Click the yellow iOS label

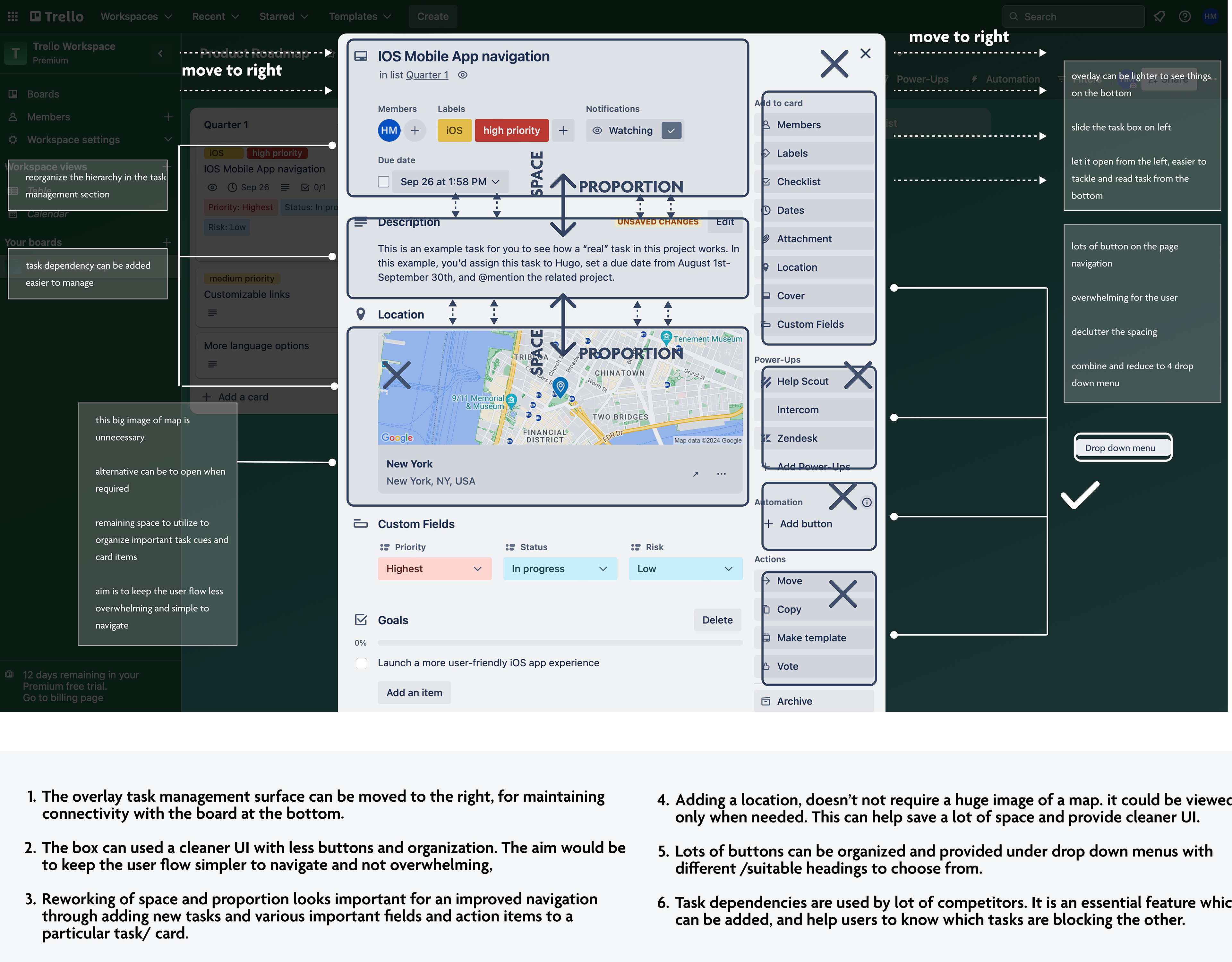tap(454, 130)
